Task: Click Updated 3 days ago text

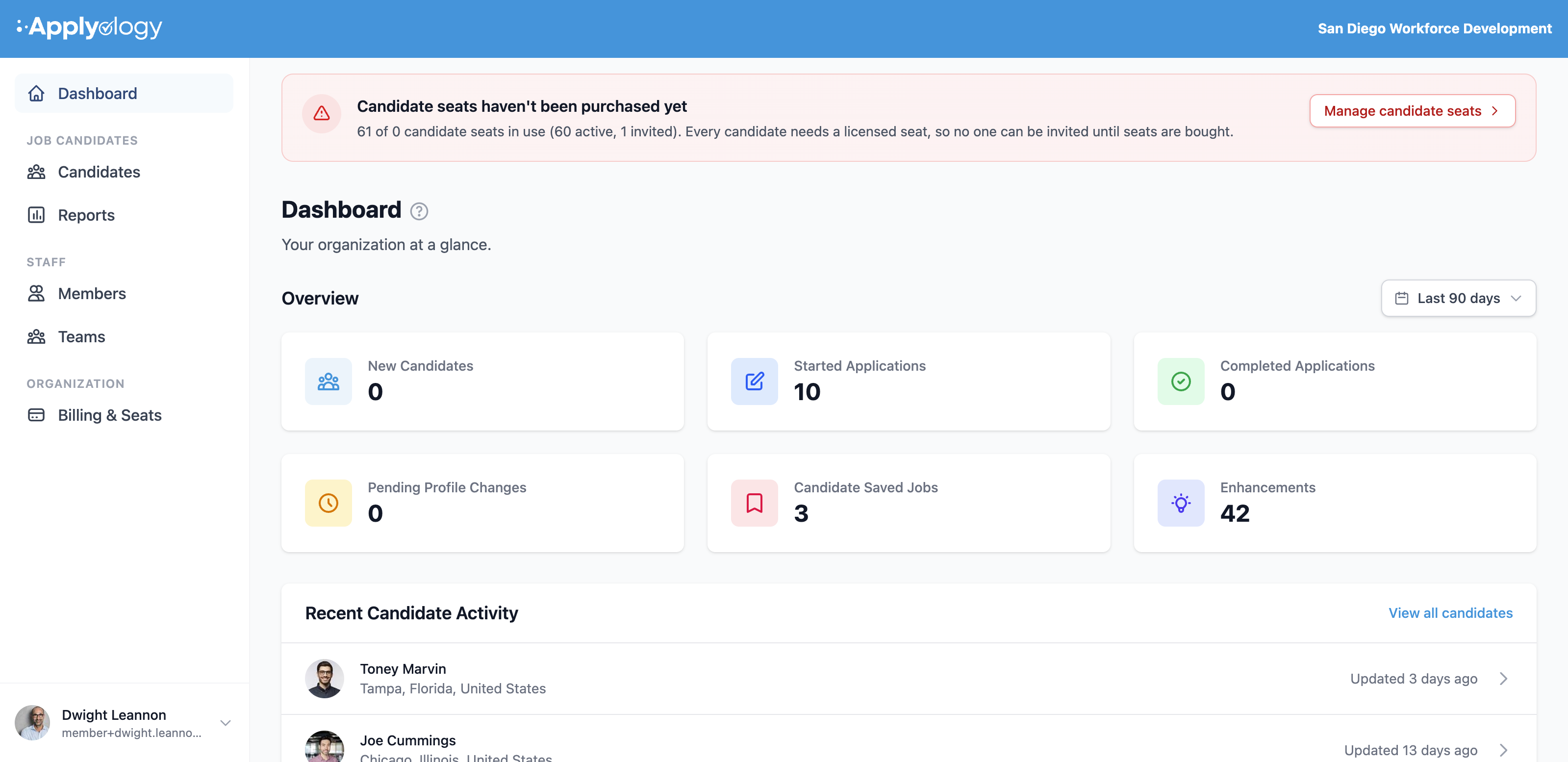Action: point(1414,679)
